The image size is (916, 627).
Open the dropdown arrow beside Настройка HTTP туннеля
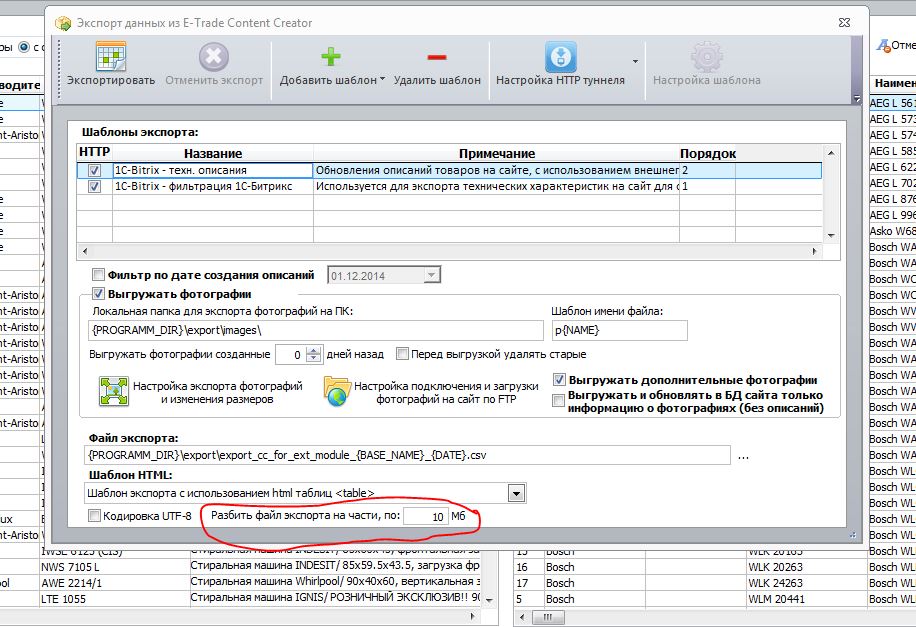pyautogui.click(x=635, y=61)
